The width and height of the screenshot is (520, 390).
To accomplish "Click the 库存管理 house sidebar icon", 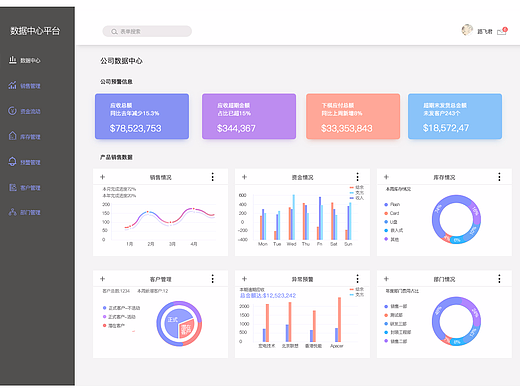I will tap(12, 136).
